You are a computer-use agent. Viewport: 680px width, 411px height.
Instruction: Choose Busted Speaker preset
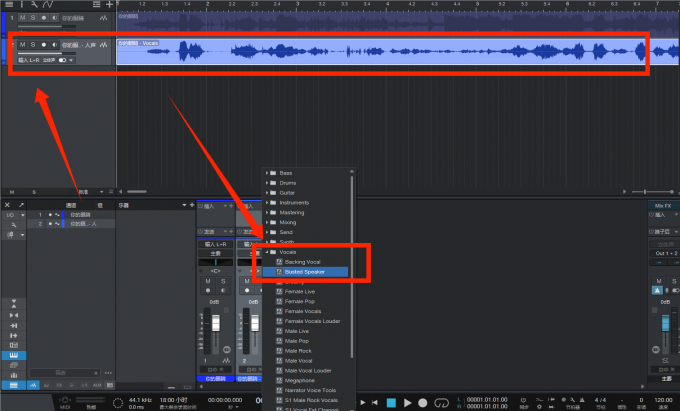pyautogui.click(x=305, y=272)
